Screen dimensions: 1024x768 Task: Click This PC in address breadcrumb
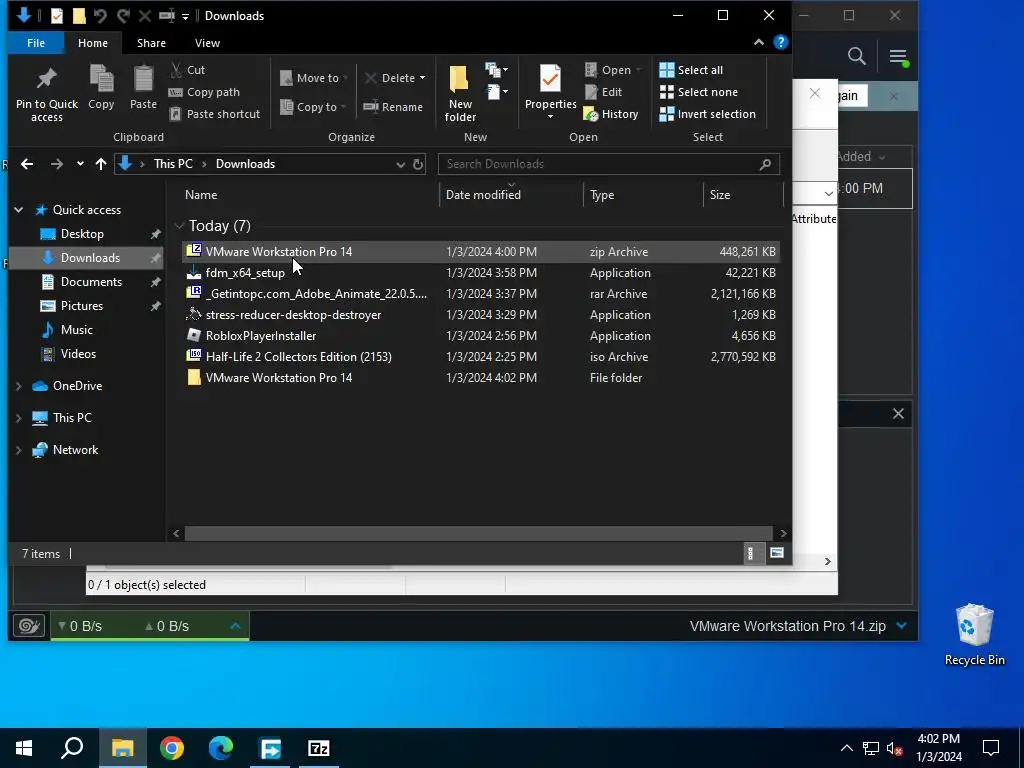pyautogui.click(x=173, y=164)
